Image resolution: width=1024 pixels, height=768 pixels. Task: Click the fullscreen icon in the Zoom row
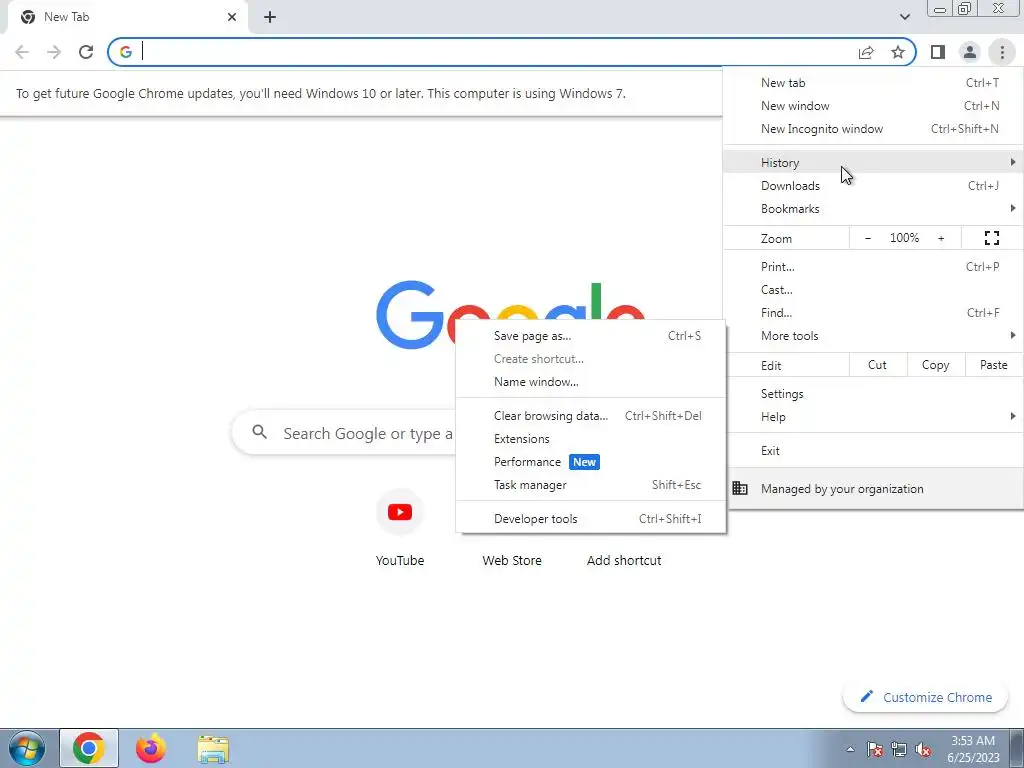[x=991, y=238]
